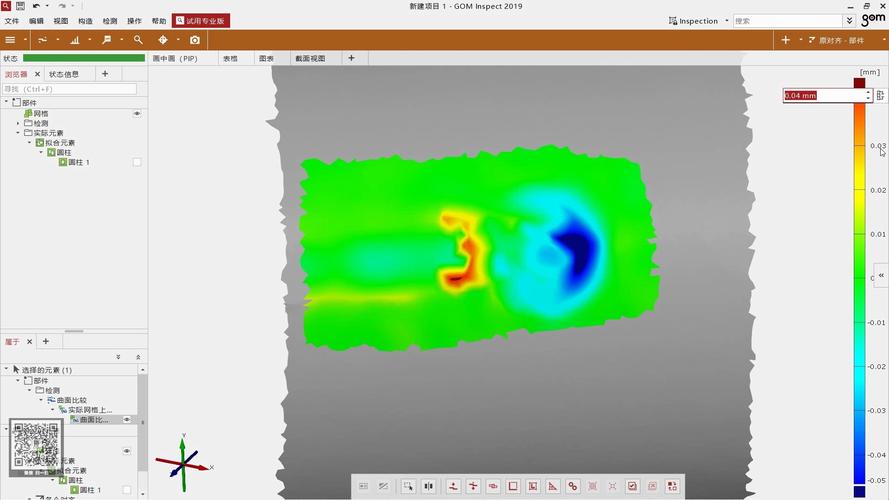This screenshot has width=889, height=500.
Task: Click the 寻找 search field in browser panel
Action: coord(70,89)
